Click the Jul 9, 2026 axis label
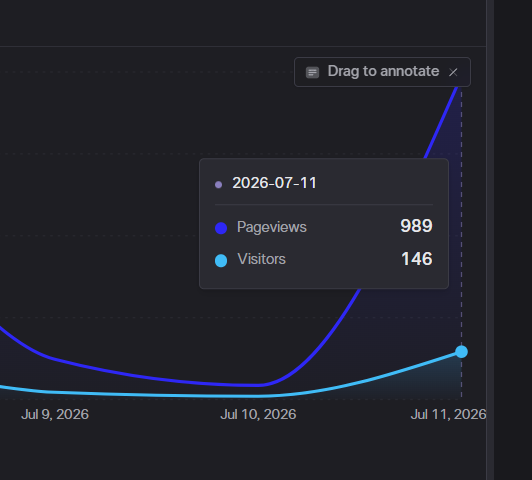The width and height of the screenshot is (532, 480). [55, 414]
